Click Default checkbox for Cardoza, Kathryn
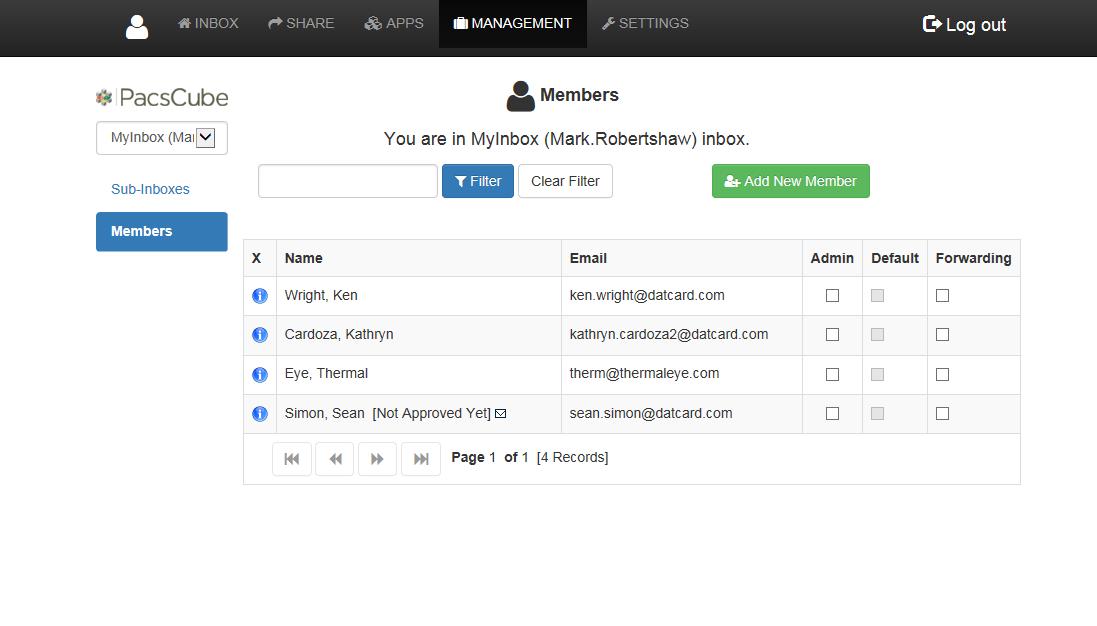Image resolution: width=1097 pixels, height=626 pixels. [877, 335]
